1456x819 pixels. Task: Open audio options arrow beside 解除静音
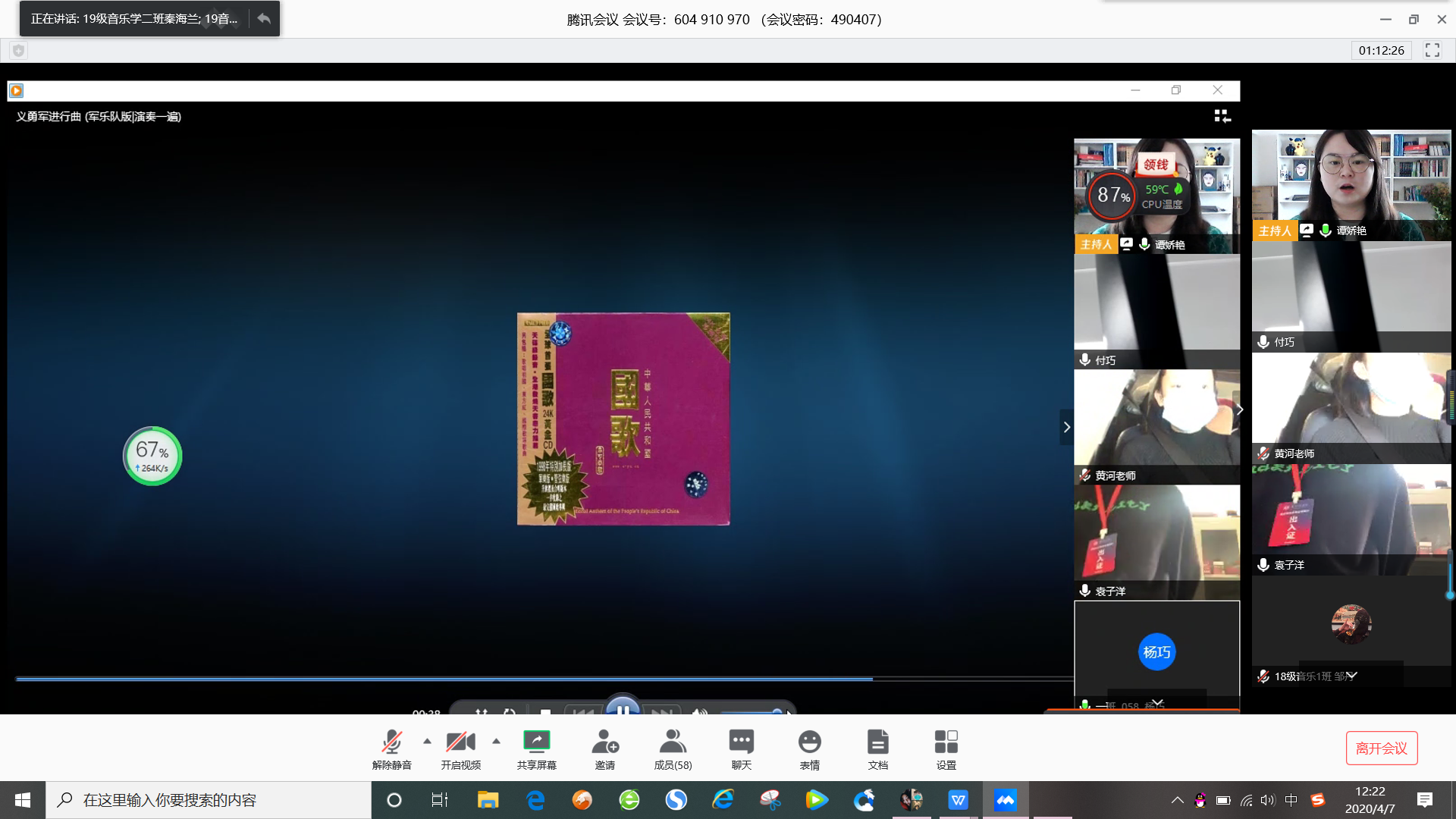(427, 741)
